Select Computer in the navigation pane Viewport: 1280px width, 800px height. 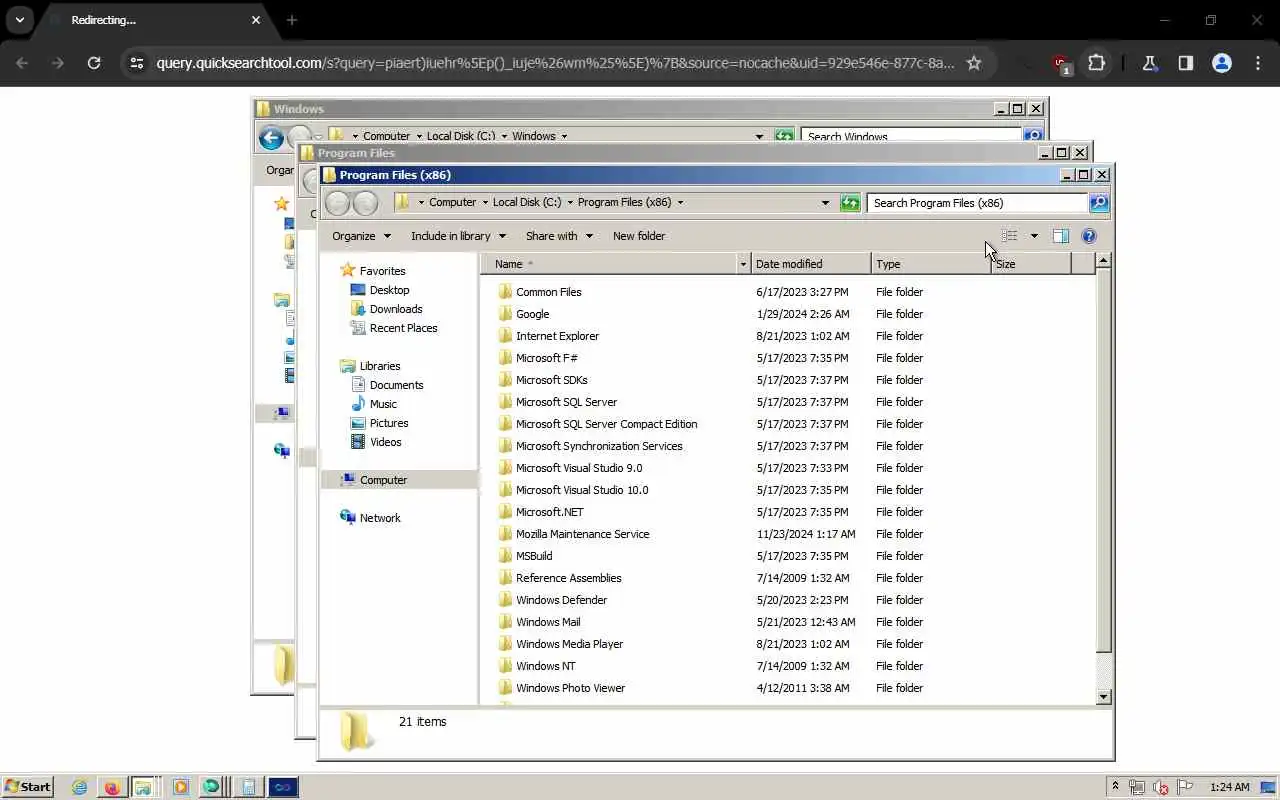[x=373, y=480]
